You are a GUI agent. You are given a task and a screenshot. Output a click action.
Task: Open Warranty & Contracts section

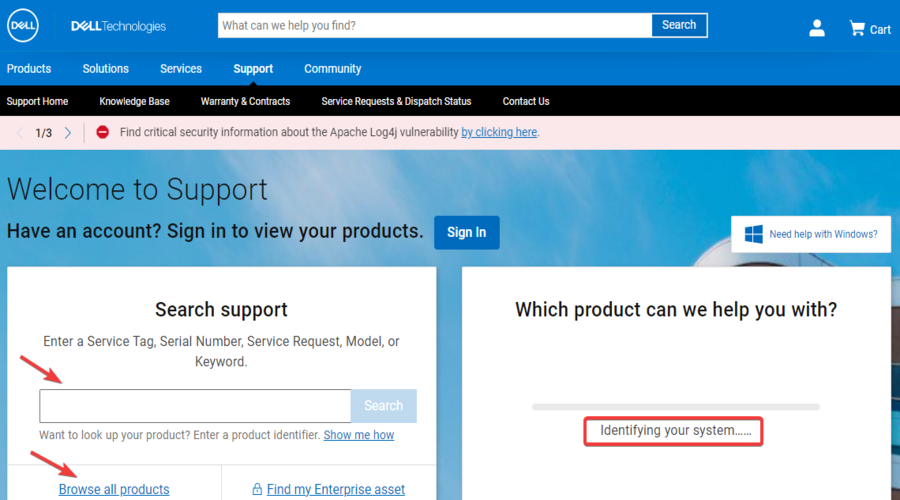[245, 101]
